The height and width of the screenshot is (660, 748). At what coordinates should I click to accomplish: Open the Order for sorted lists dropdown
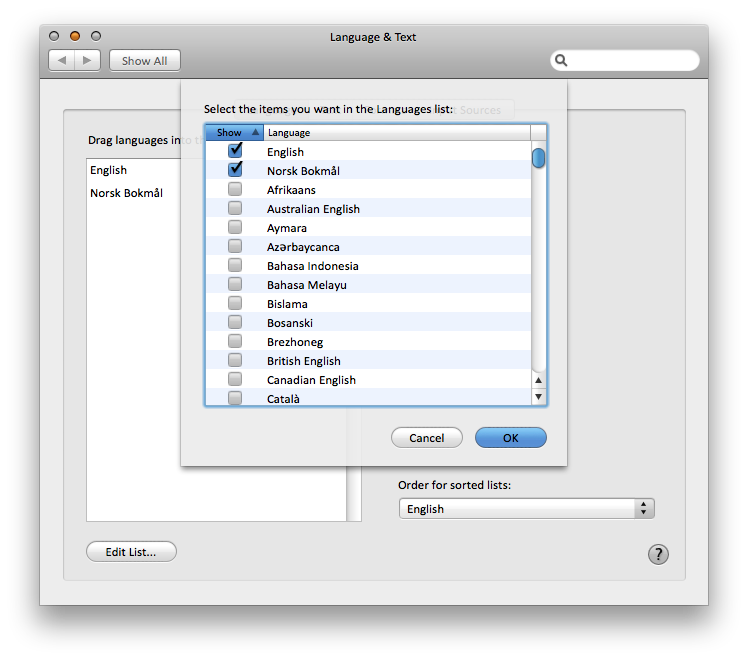[x=527, y=509]
